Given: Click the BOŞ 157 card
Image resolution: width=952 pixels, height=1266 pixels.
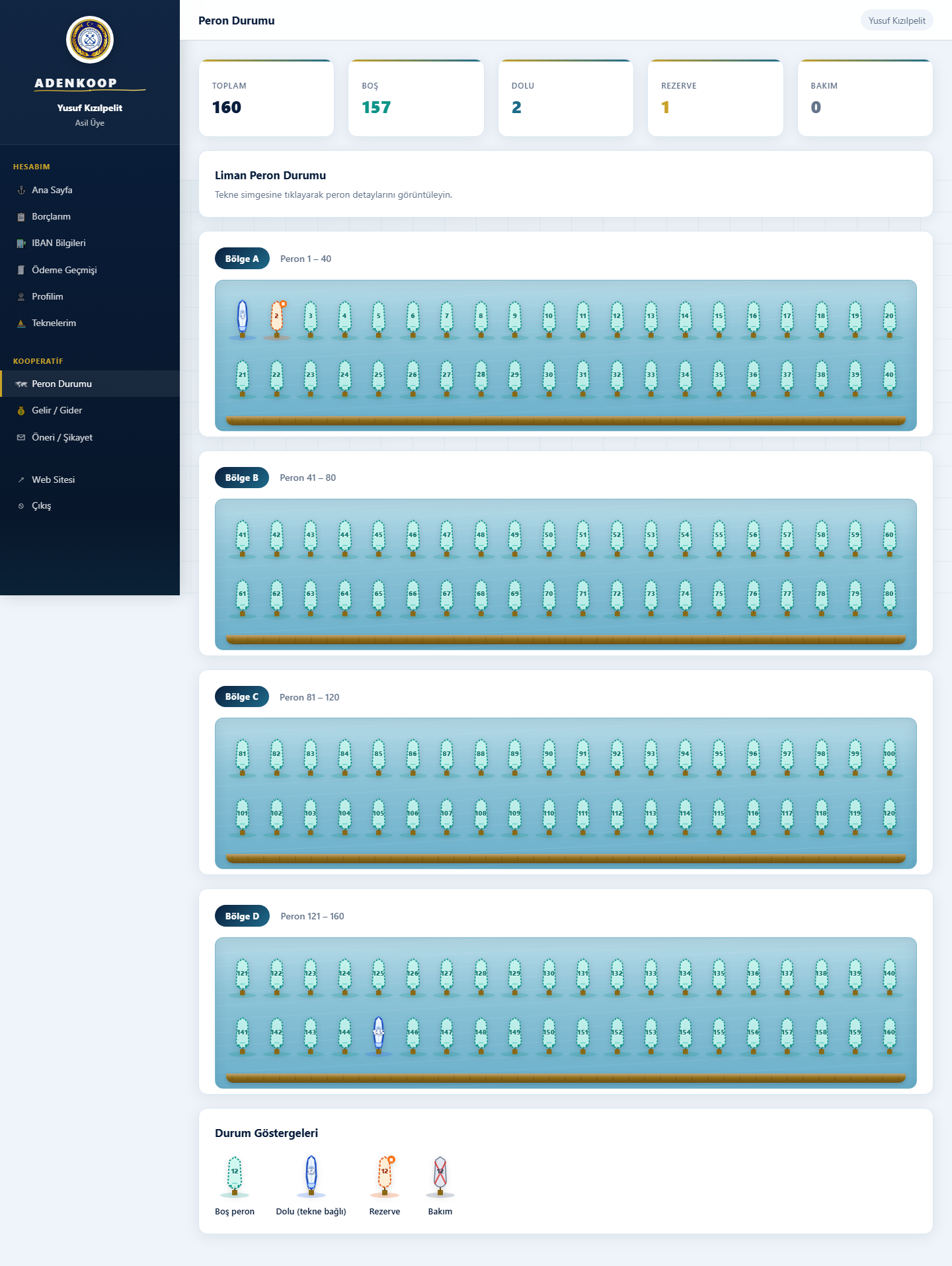Looking at the screenshot, I should coord(416,98).
